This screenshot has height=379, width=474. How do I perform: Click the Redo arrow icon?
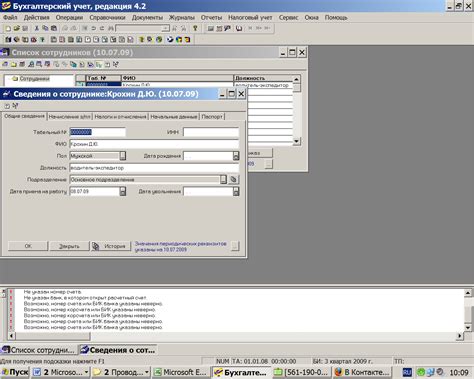[102, 29]
